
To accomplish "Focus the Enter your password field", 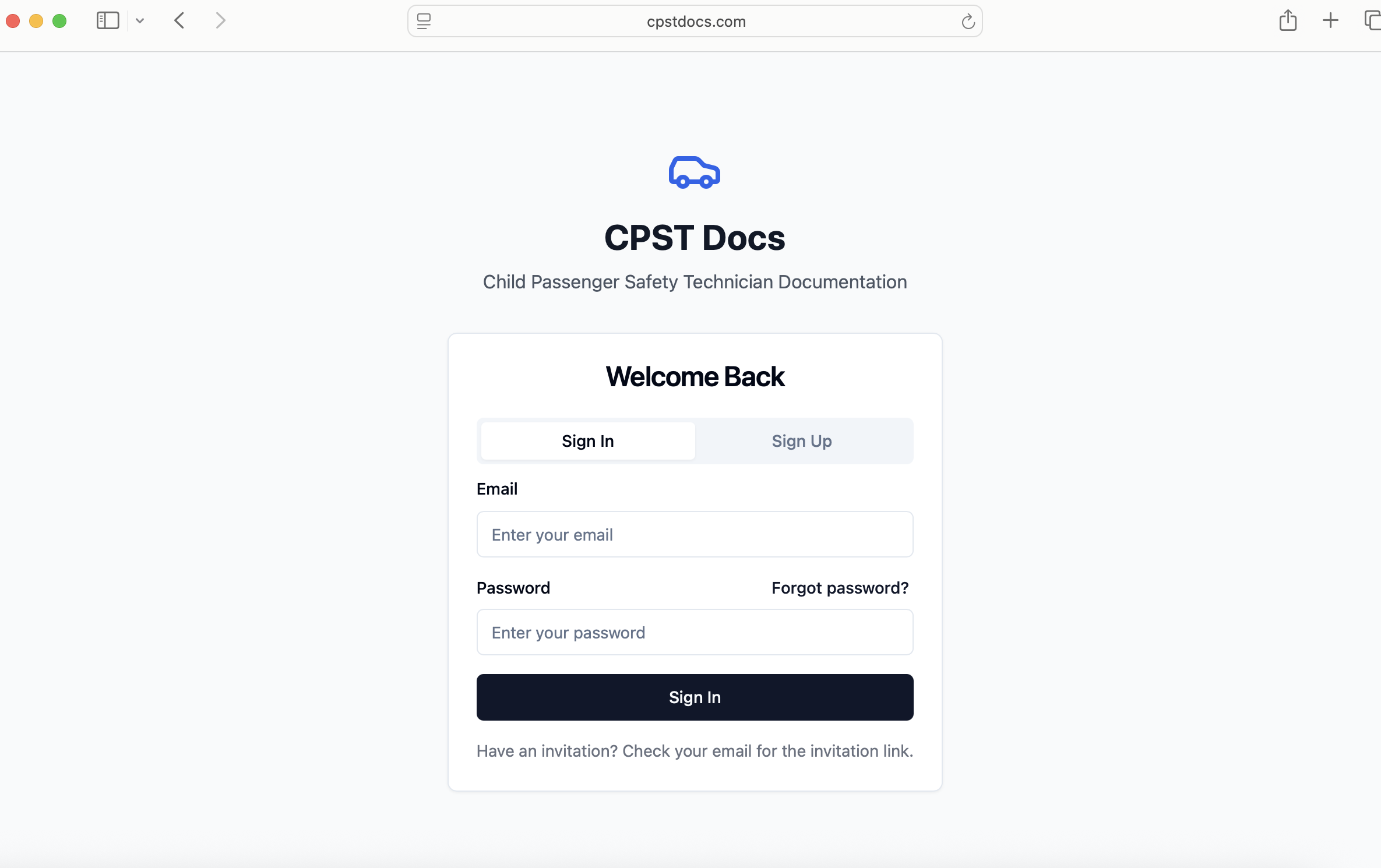I will [695, 632].
